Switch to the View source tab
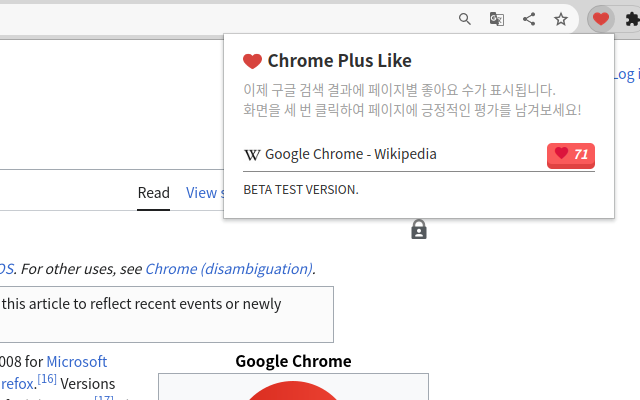The height and width of the screenshot is (400, 640). (x=205, y=193)
